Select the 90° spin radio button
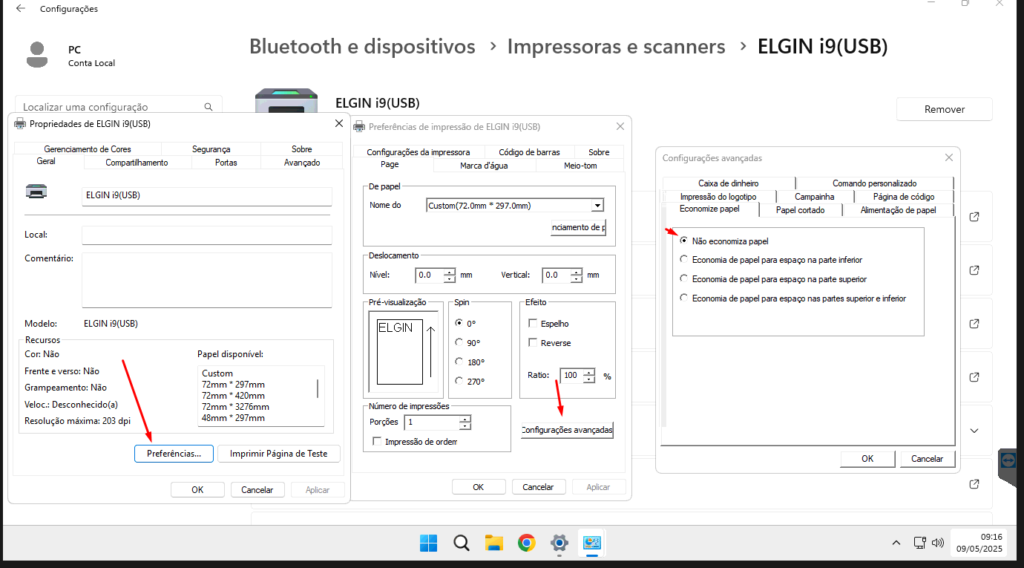Image resolution: width=1024 pixels, height=568 pixels. pos(459,343)
